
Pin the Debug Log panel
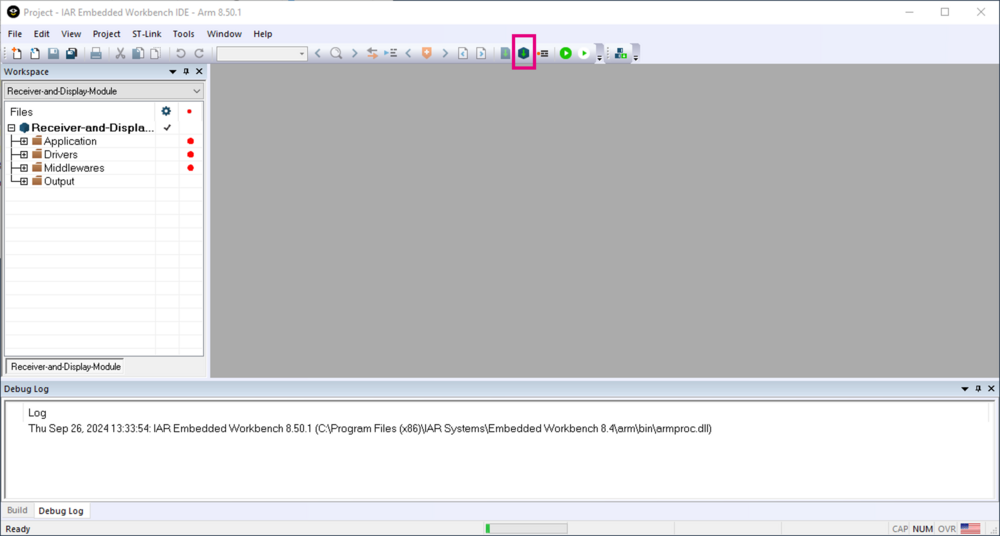[978, 389]
